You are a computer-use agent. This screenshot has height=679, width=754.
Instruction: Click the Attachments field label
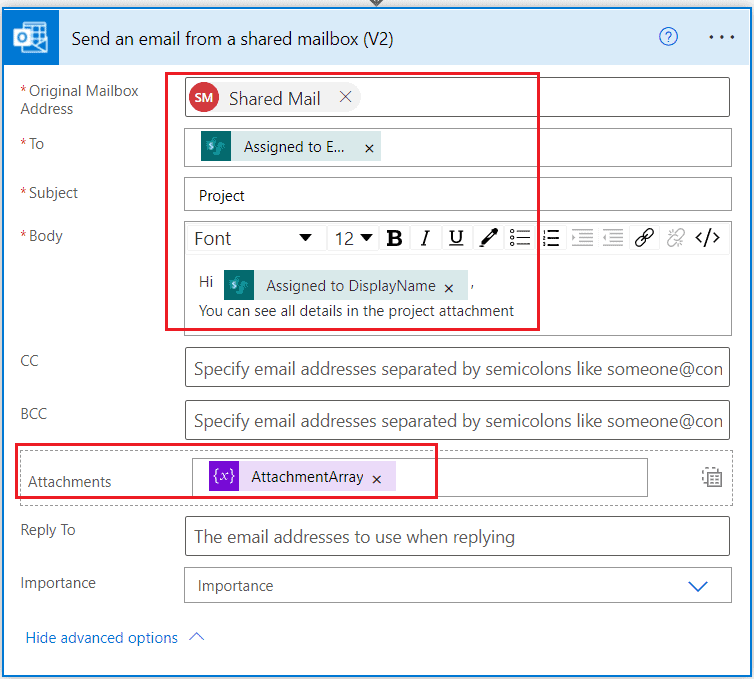pos(69,481)
